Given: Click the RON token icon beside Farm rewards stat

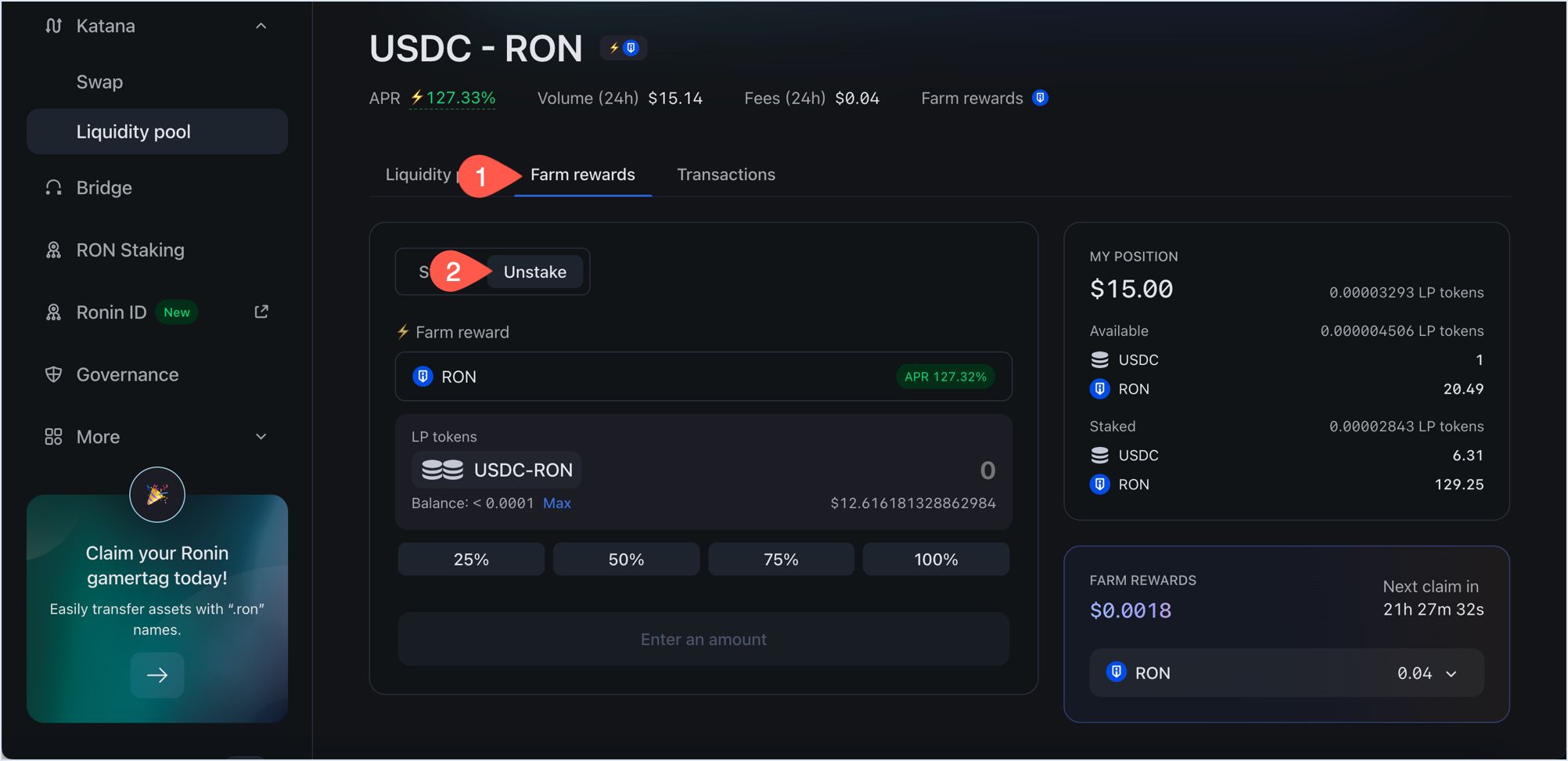Looking at the screenshot, I should [x=1040, y=98].
